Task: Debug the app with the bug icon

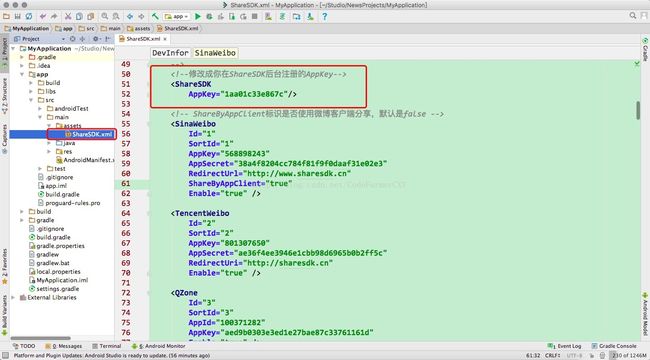Action: point(209,17)
